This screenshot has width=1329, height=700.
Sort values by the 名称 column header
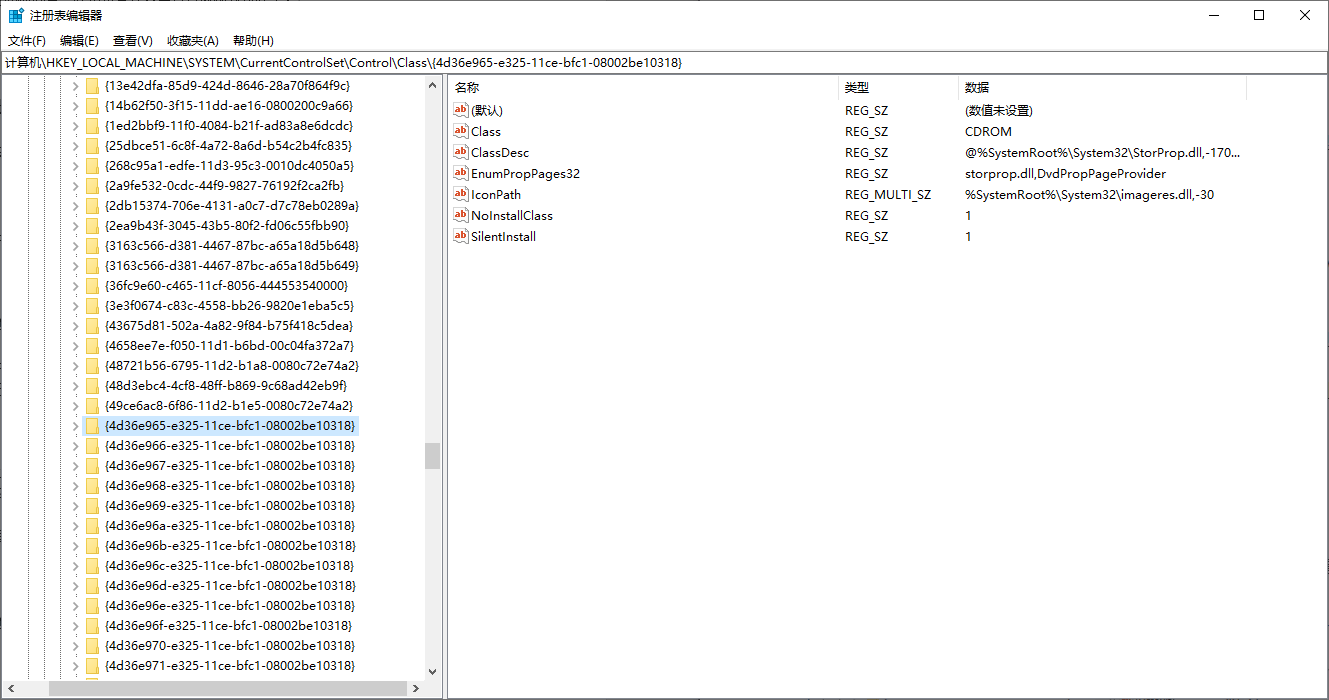pyautogui.click(x=640, y=88)
